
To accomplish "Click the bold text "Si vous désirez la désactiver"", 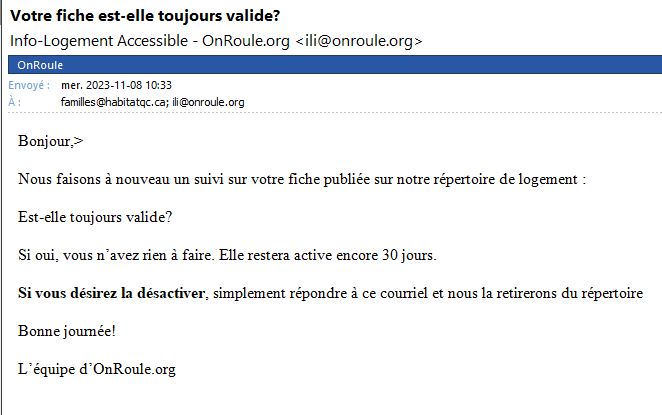I will pos(111,293).
